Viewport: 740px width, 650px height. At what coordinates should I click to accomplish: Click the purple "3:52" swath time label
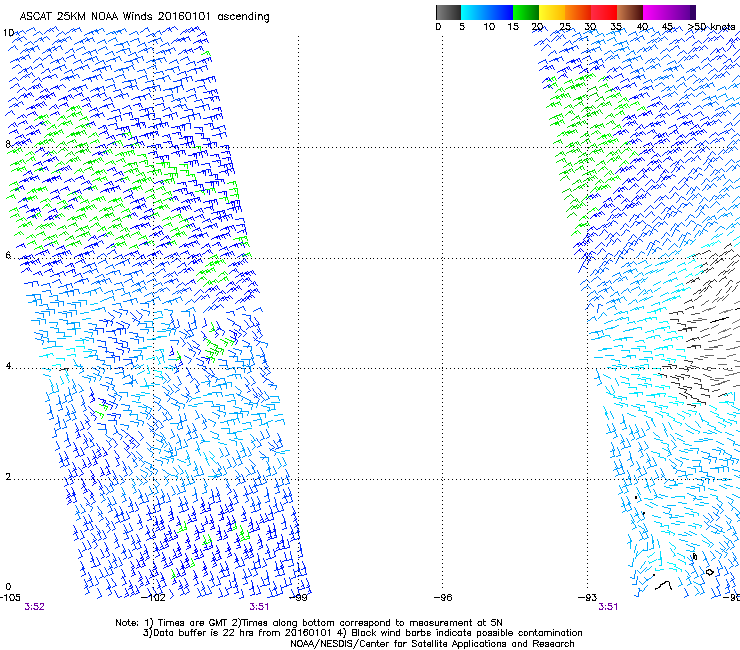tap(34, 607)
